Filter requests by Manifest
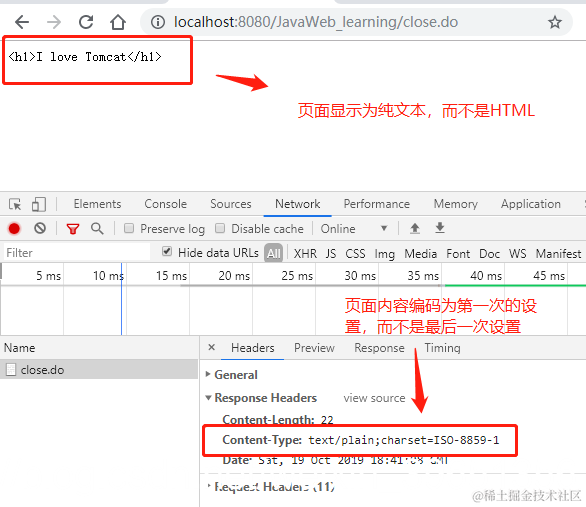The width and height of the screenshot is (586, 507). (558, 253)
